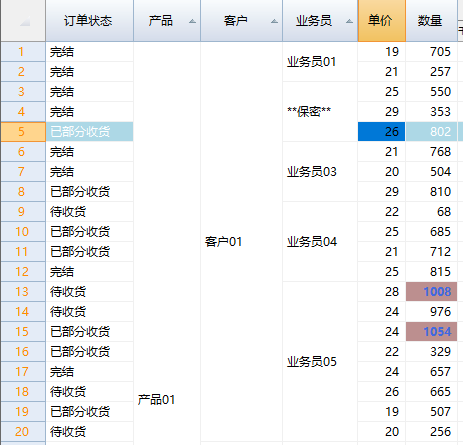Select the merged 业务员05 cell
This screenshot has width=463, height=445.
pyautogui.click(x=320, y=362)
